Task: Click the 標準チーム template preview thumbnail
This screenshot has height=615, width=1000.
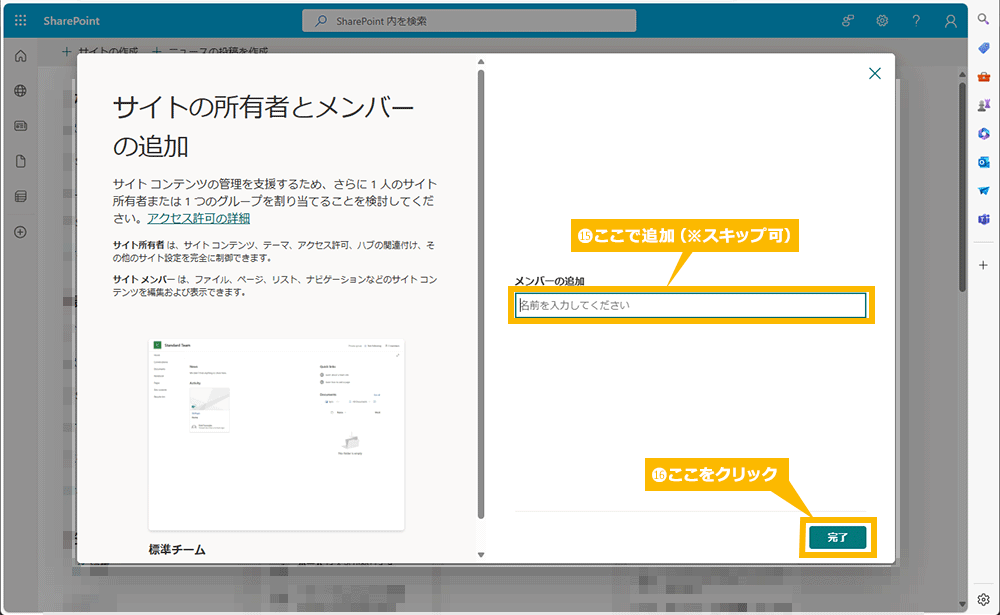Action: (276, 434)
